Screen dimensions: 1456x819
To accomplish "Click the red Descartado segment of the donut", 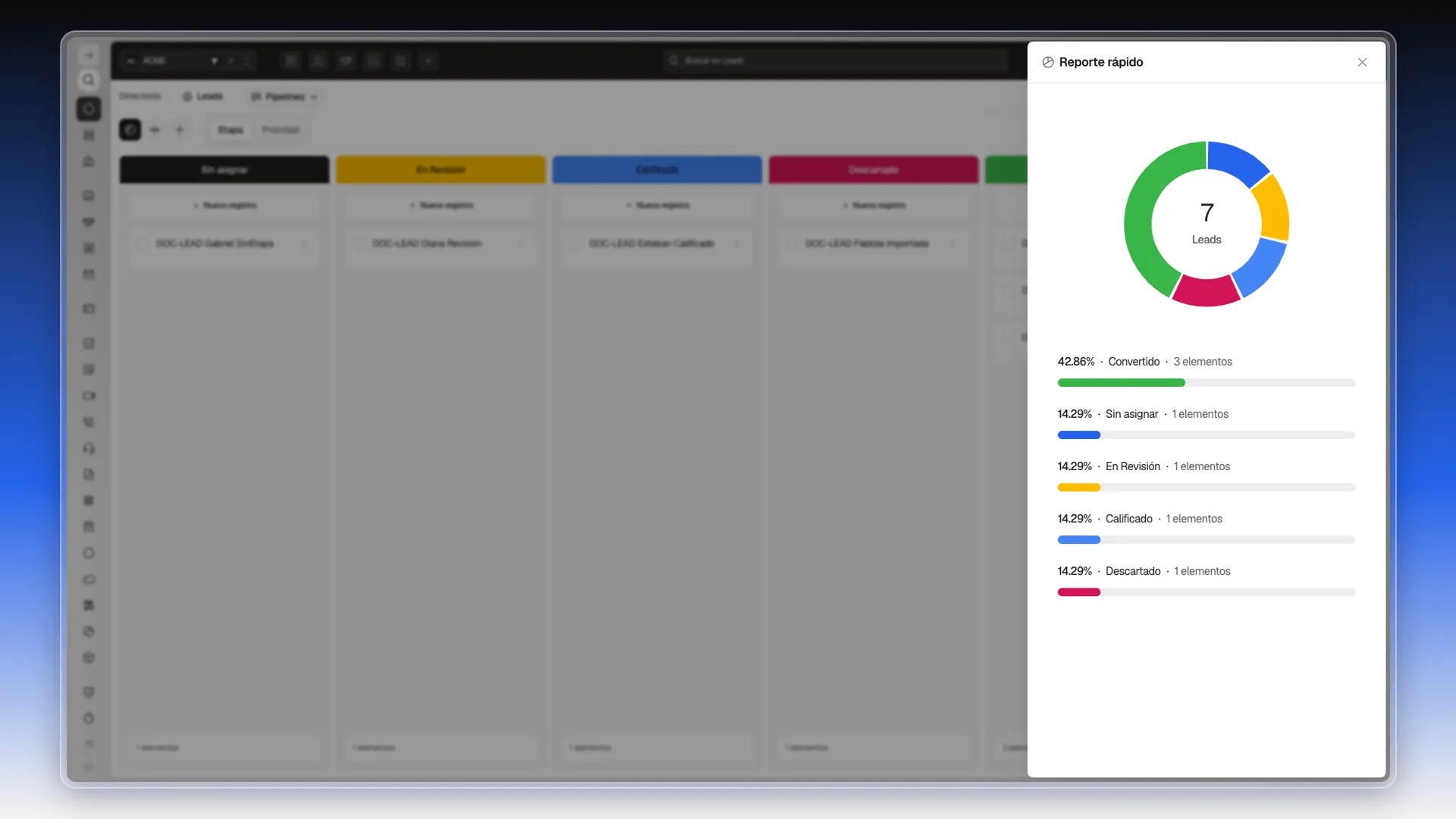I will click(1205, 291).
